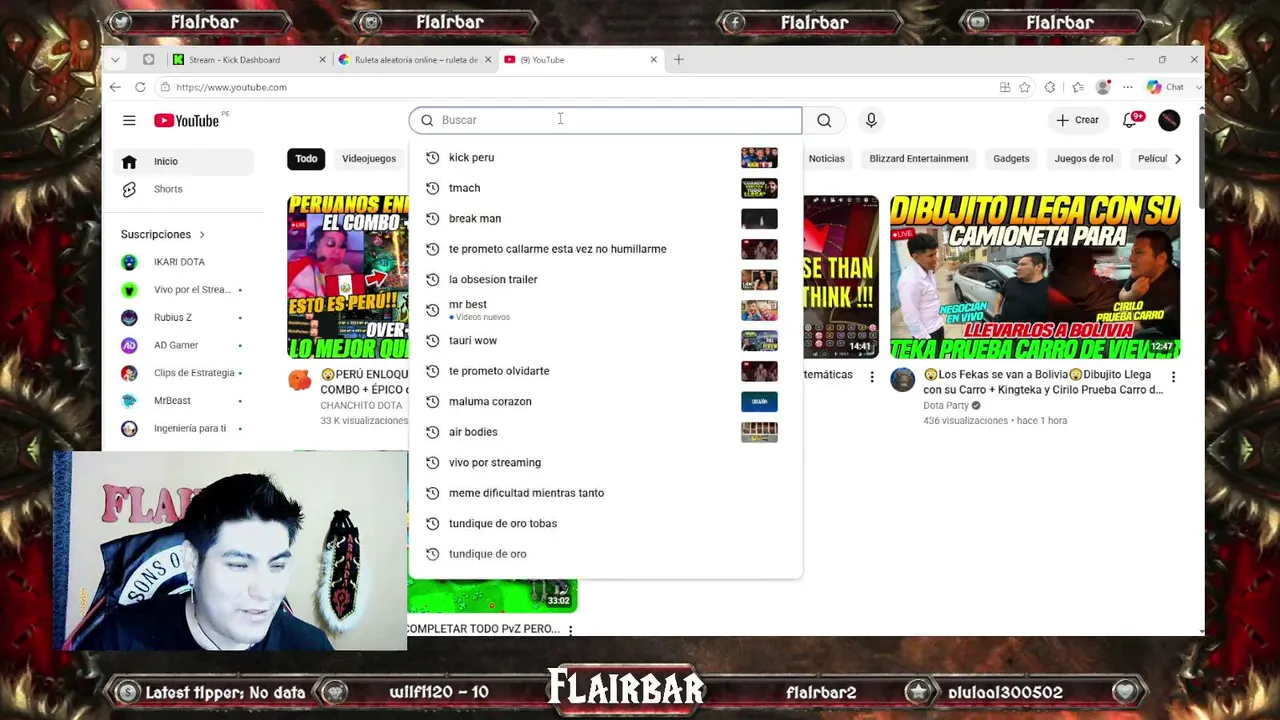Choose the "la obsesion trailer" suggestion
This screenshot has width=1280, height=720.
(605, 279)
